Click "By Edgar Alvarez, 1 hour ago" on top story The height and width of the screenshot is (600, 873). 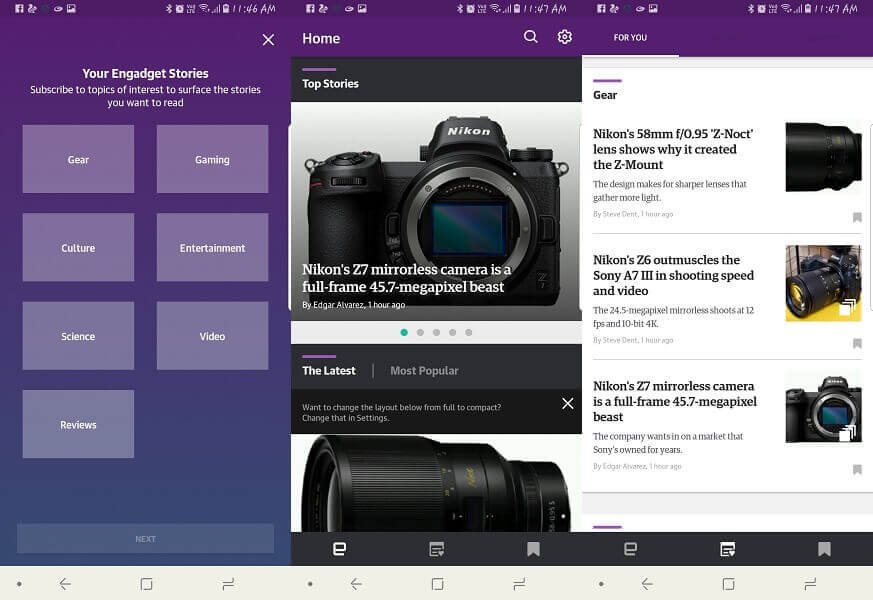354,305
